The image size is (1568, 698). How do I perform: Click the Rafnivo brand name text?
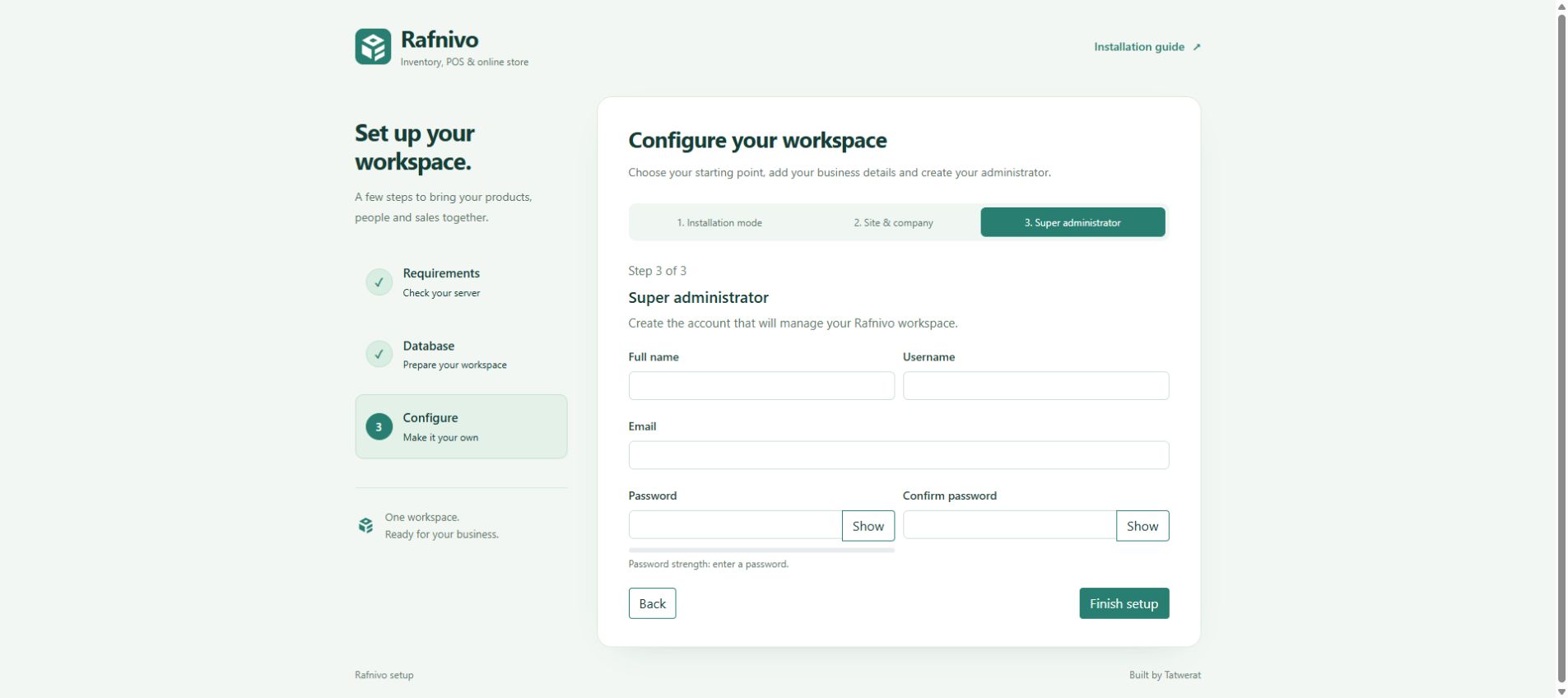pos(440,40)
